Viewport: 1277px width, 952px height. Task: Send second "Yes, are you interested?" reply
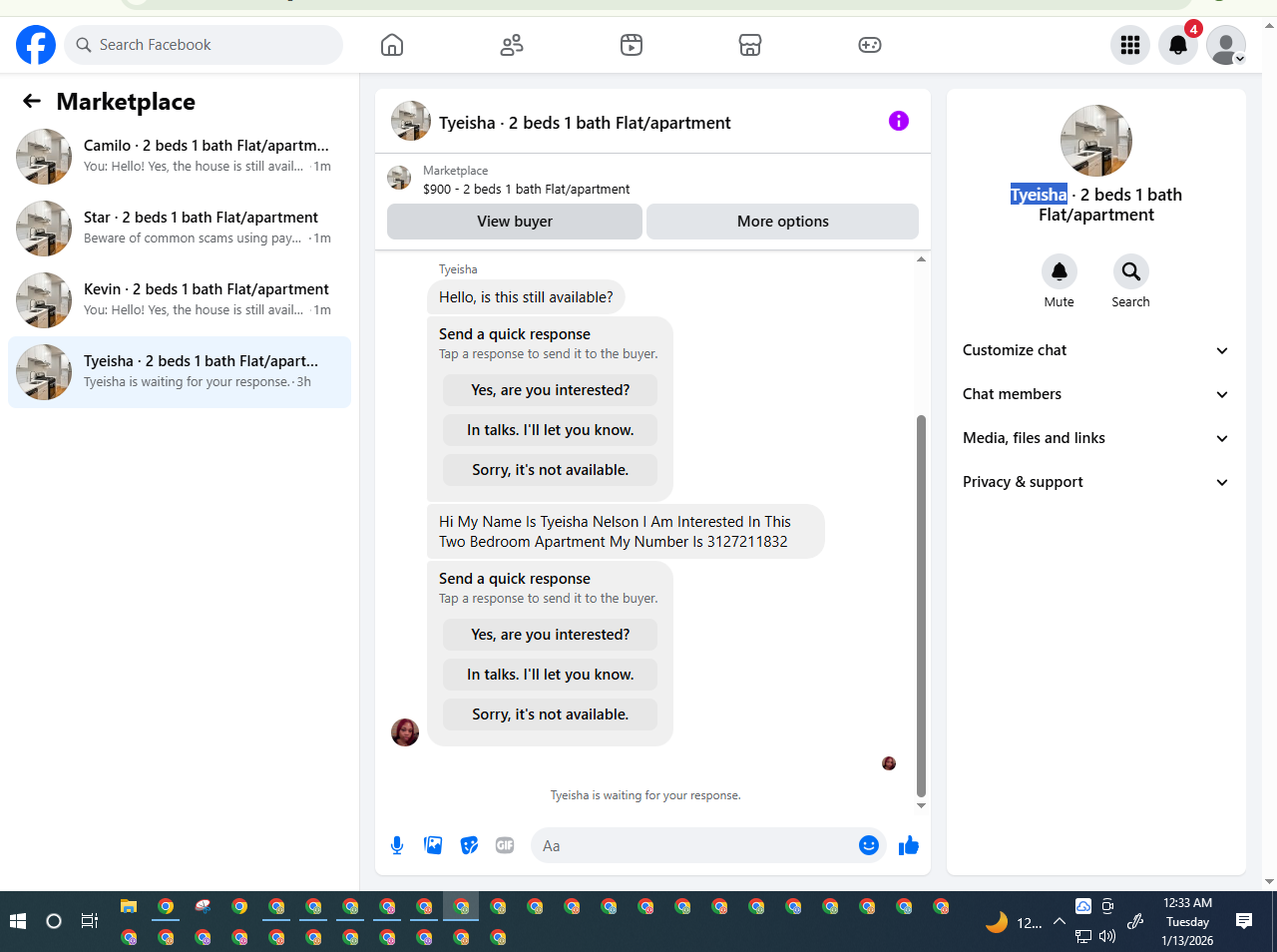click(x=551, y=635)
